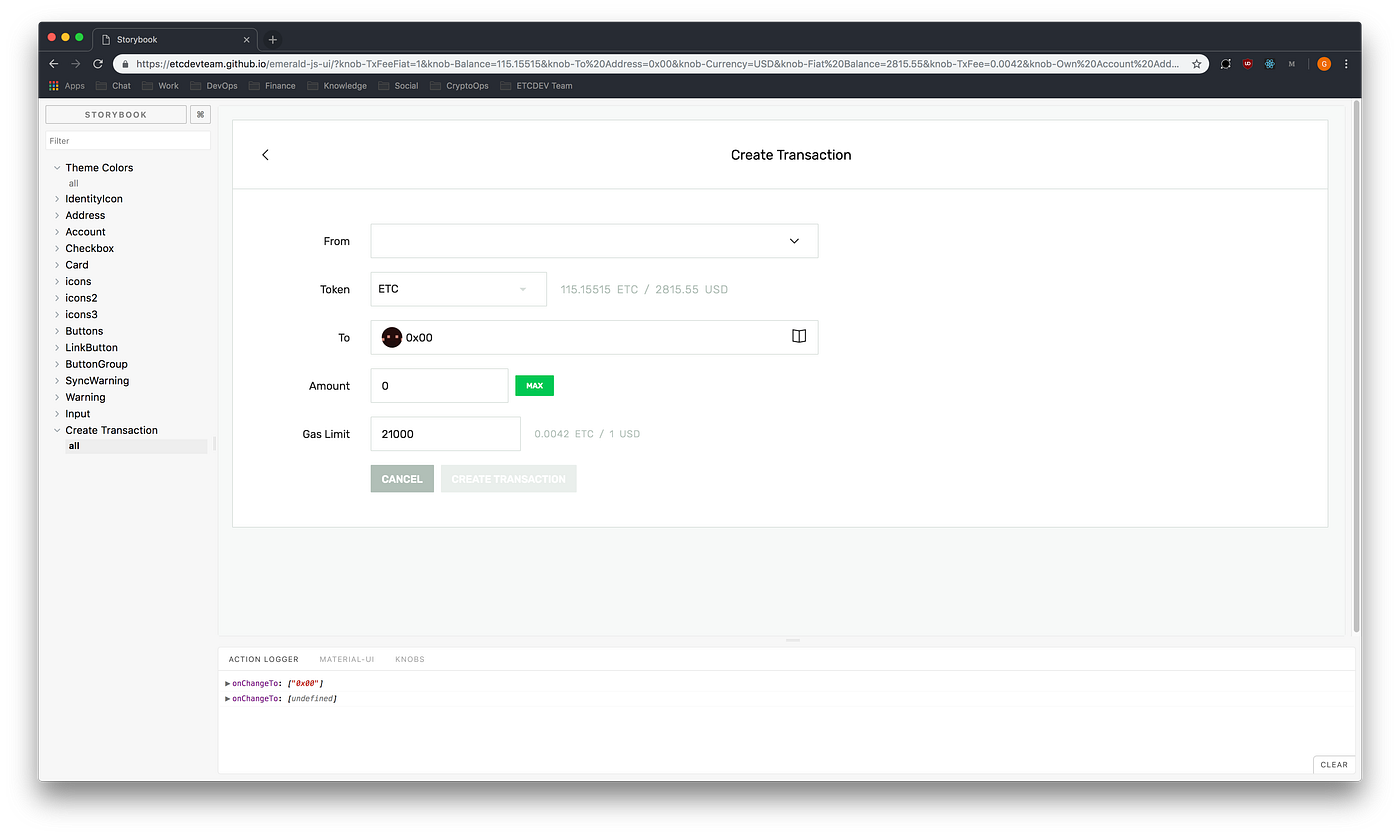Open Chrome's three-dot menu

point(1347,62)
